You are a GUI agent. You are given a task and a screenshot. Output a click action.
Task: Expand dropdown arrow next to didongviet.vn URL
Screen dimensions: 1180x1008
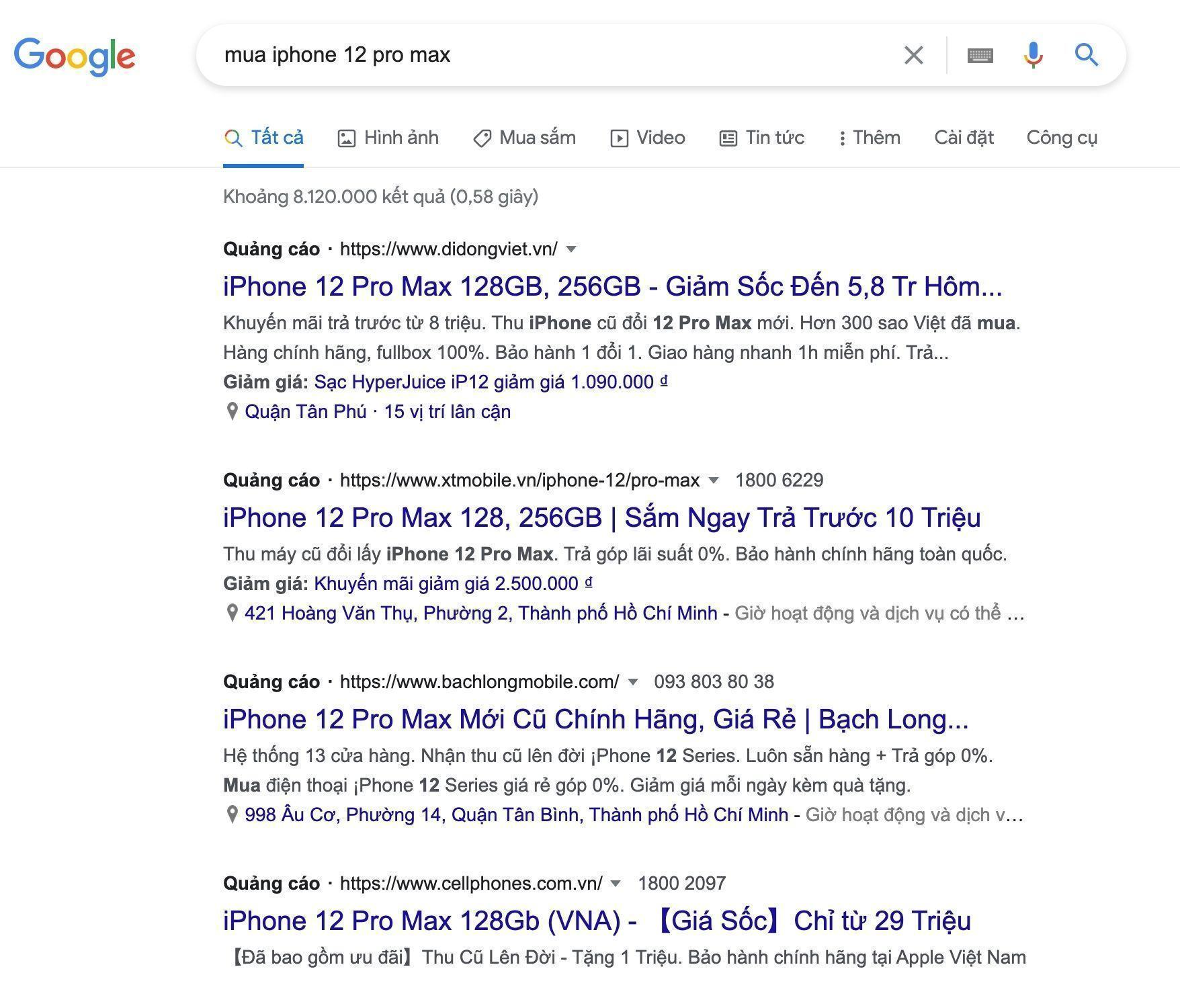(x=571, y=249)
